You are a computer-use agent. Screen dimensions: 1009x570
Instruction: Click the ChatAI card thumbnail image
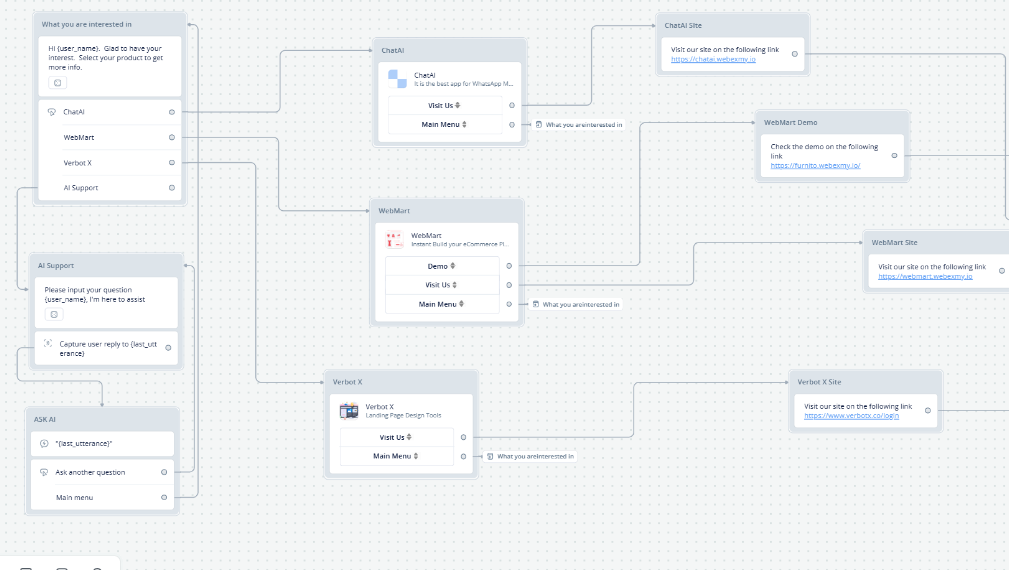tap(397, 79)
